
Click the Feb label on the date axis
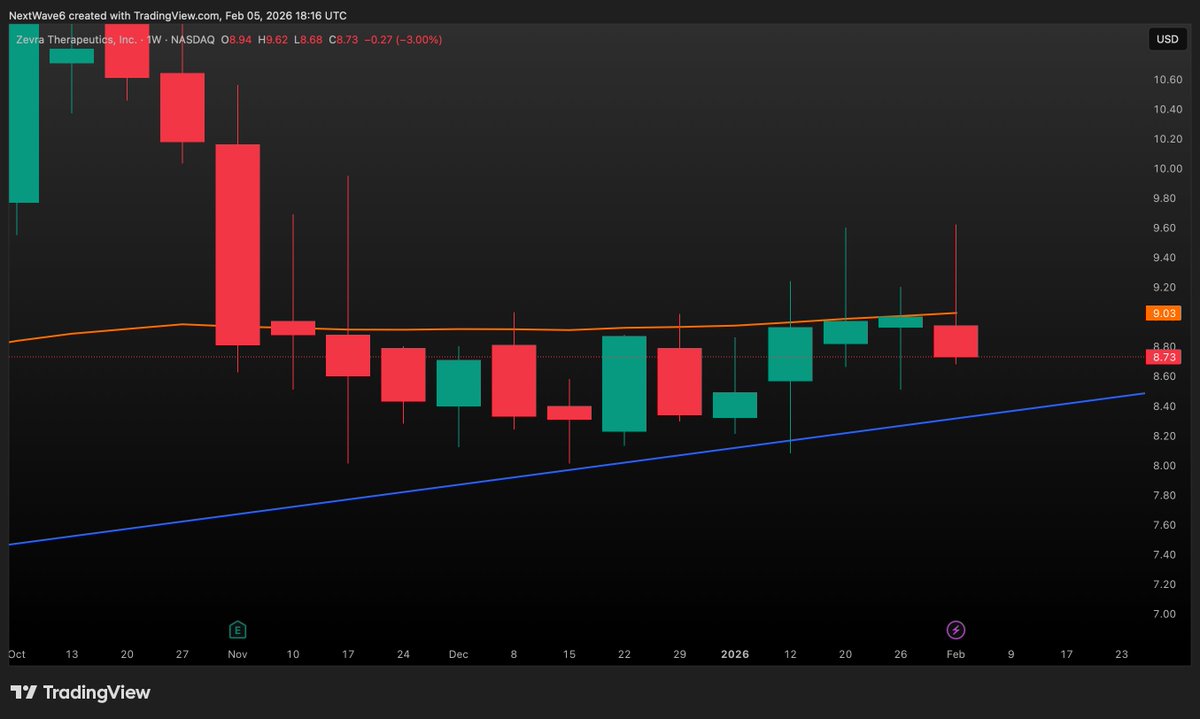click(x=955, y=654)
